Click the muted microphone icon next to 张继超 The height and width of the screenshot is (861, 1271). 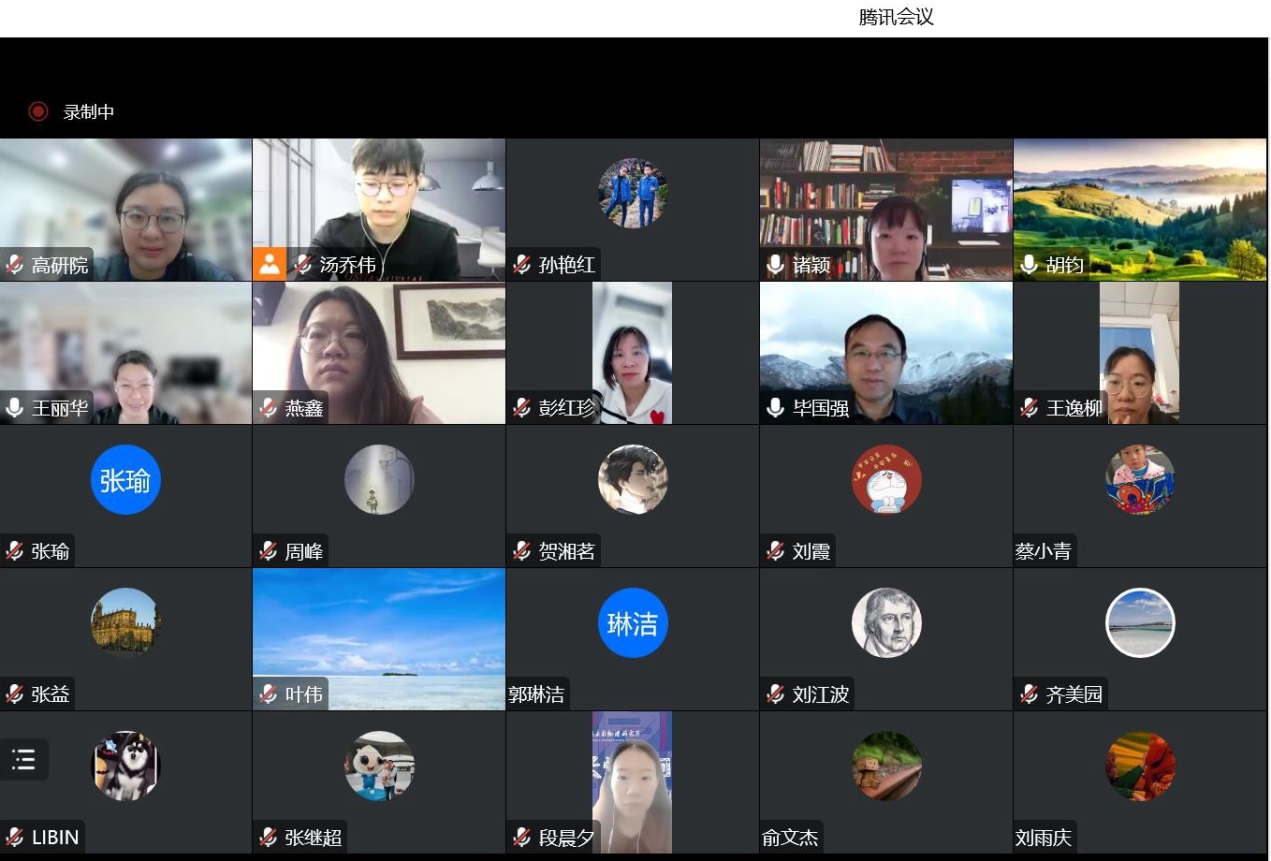point(268,837)
